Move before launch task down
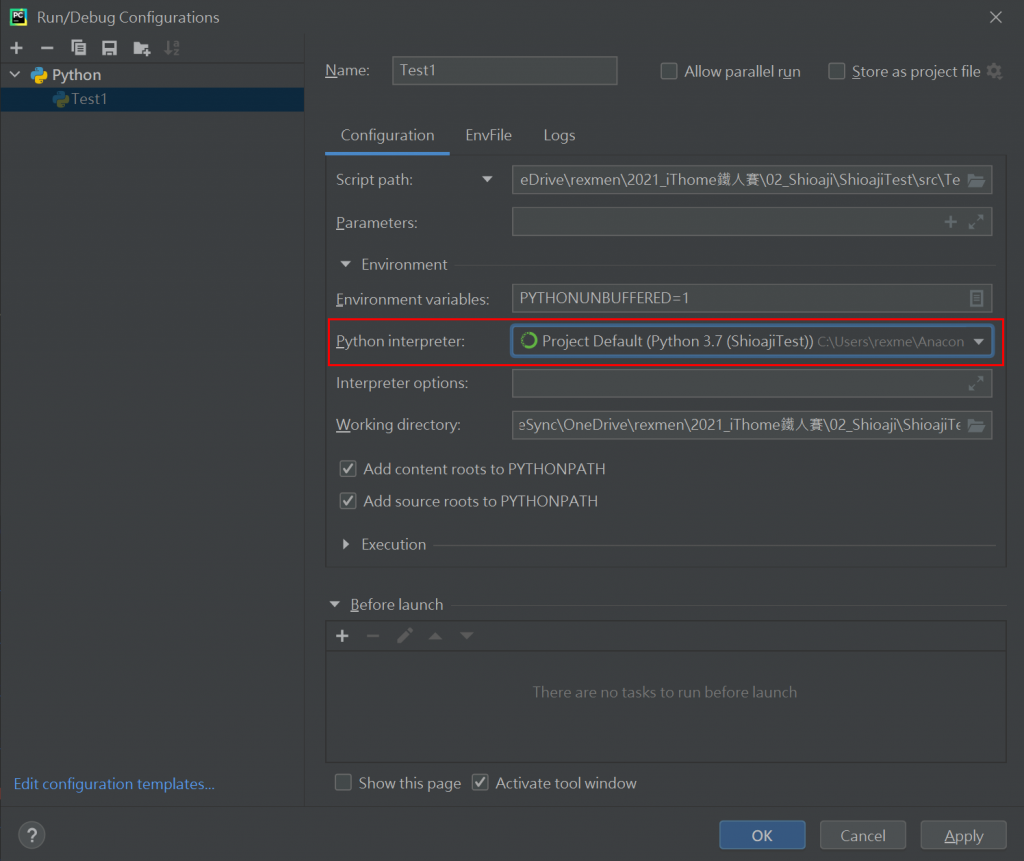 coord(466,636)
